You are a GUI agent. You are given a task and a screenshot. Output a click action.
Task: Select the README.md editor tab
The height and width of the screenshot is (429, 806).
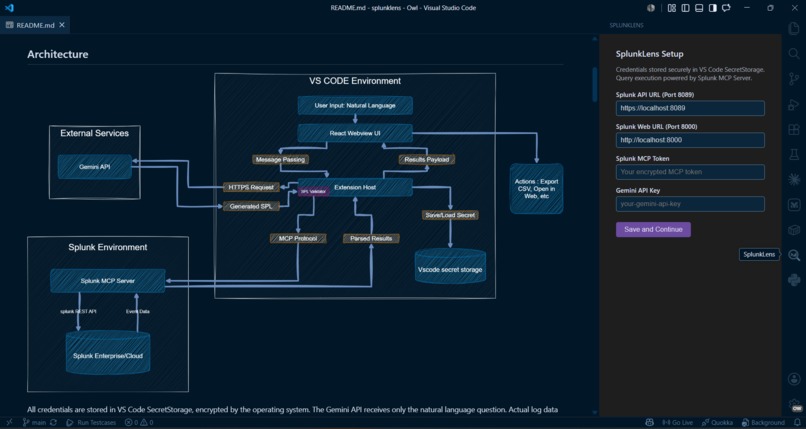pyautogui.click(x=35, y=25)
